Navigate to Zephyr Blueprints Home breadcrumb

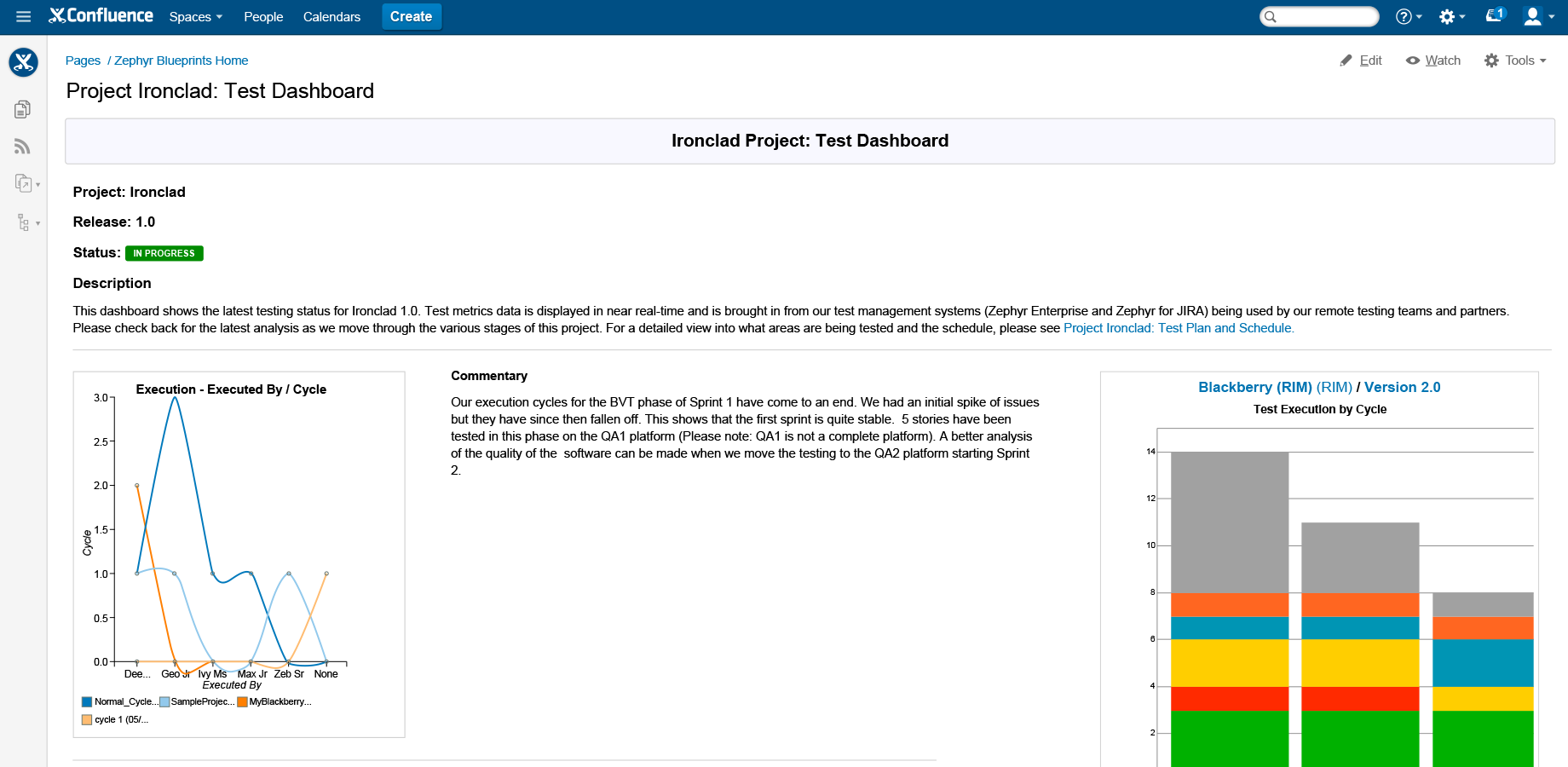tap(182, 61)
